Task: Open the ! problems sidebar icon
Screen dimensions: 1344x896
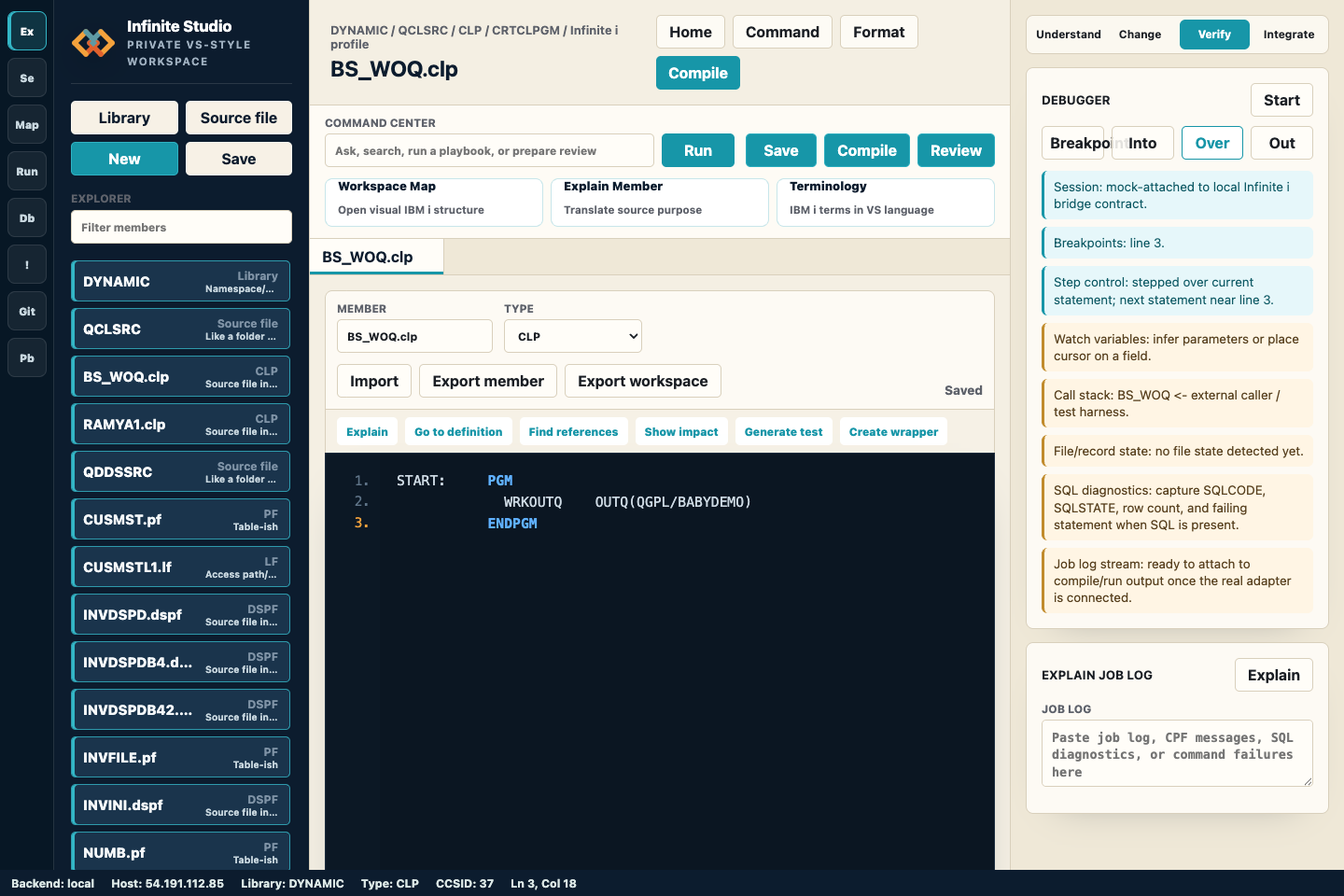Action: click(x=27, y=264)
